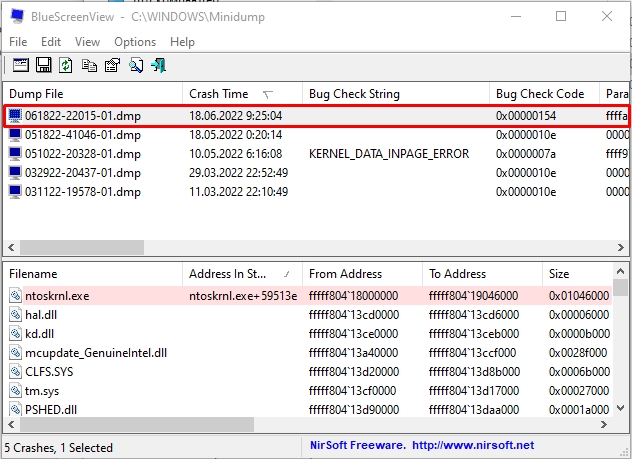Select the hal.dll driver row

(x=41, y=315)
